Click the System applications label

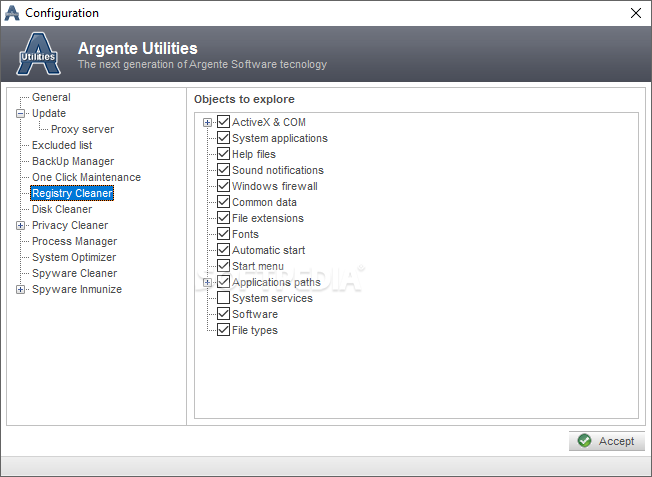pos(280,138)
